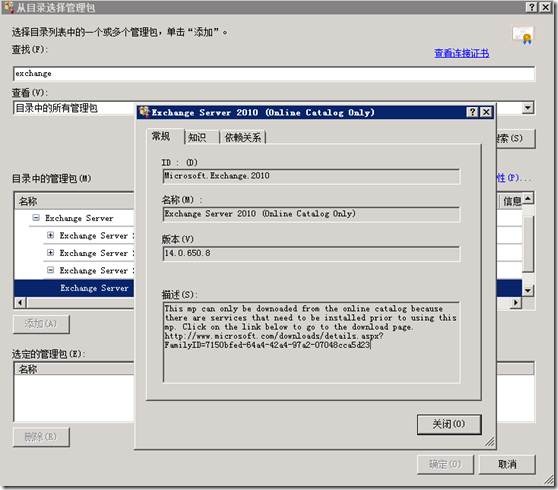Click the help button on the main window title bar
The height and width of the screenshot is (490, 558).
coord(531,7)
